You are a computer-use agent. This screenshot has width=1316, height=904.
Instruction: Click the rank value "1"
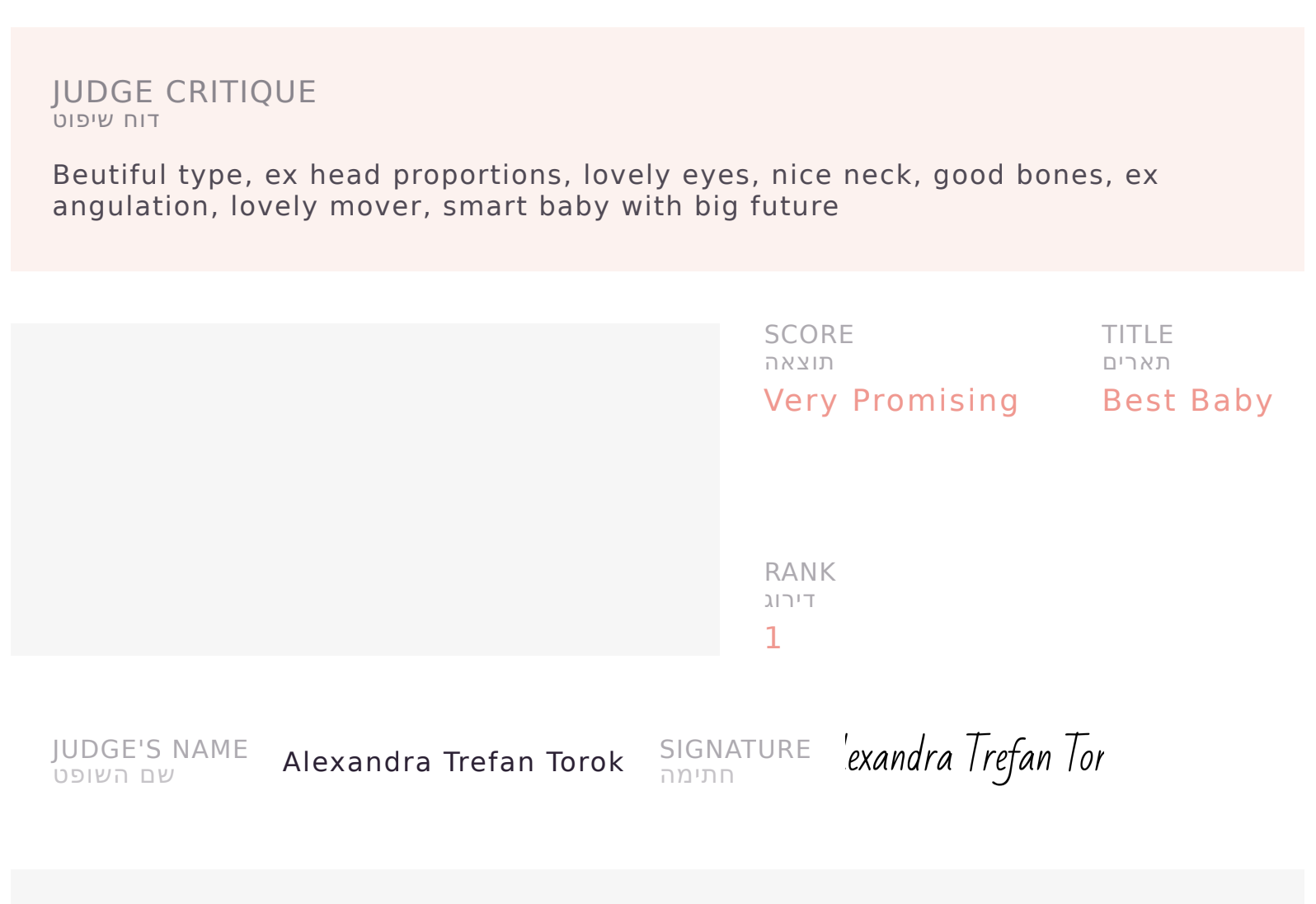click(773, 638)
